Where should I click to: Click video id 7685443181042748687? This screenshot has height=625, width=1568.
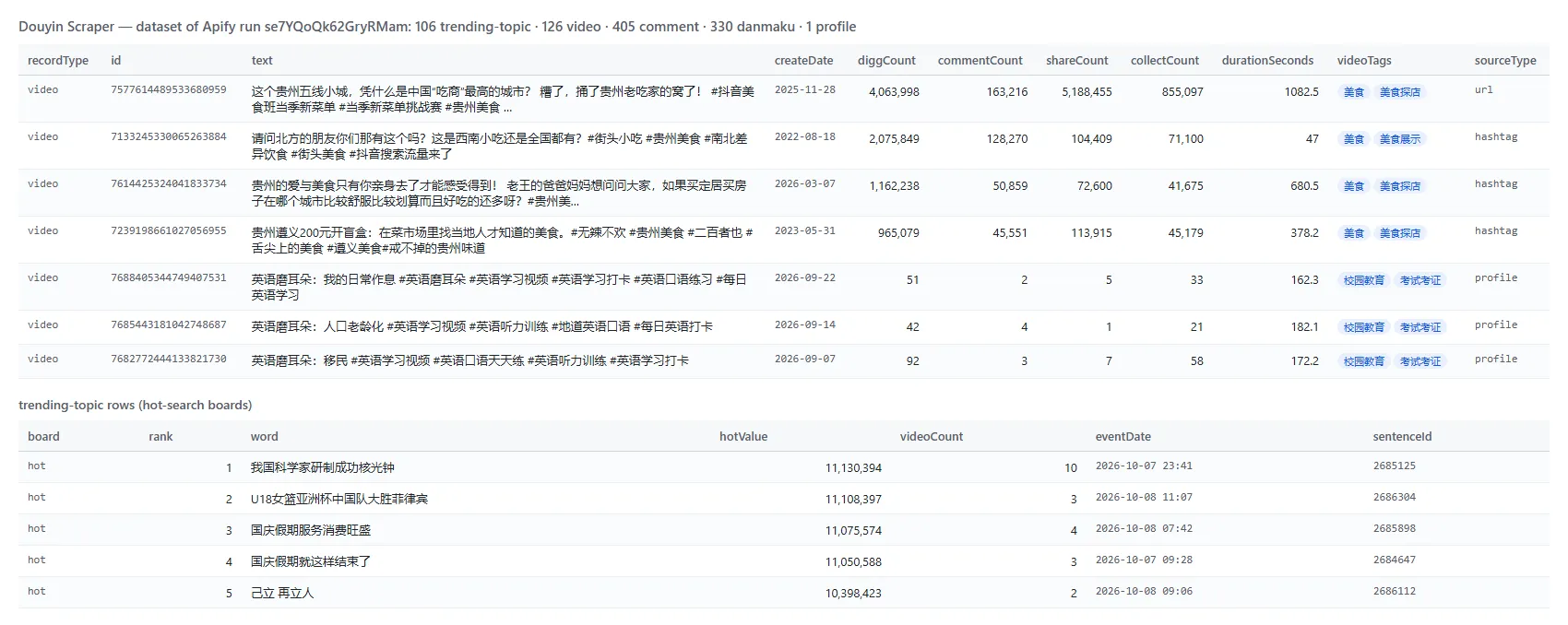click(x=168, y=325)
